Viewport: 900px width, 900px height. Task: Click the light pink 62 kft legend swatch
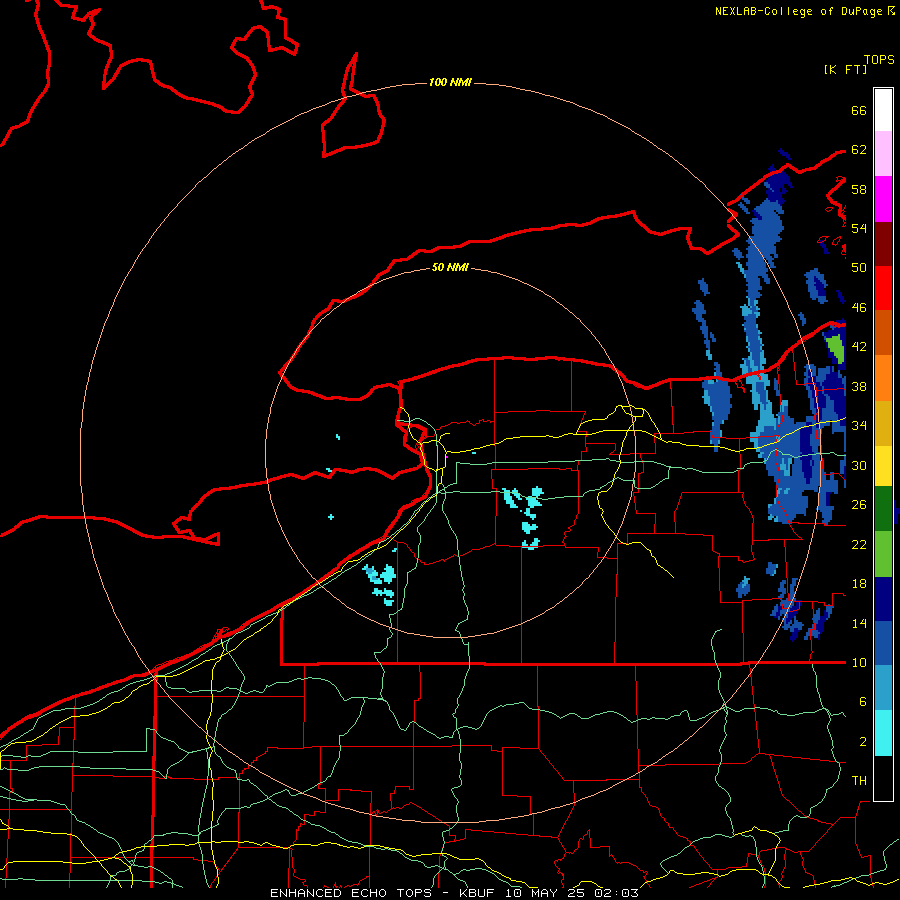click(883, 153)
